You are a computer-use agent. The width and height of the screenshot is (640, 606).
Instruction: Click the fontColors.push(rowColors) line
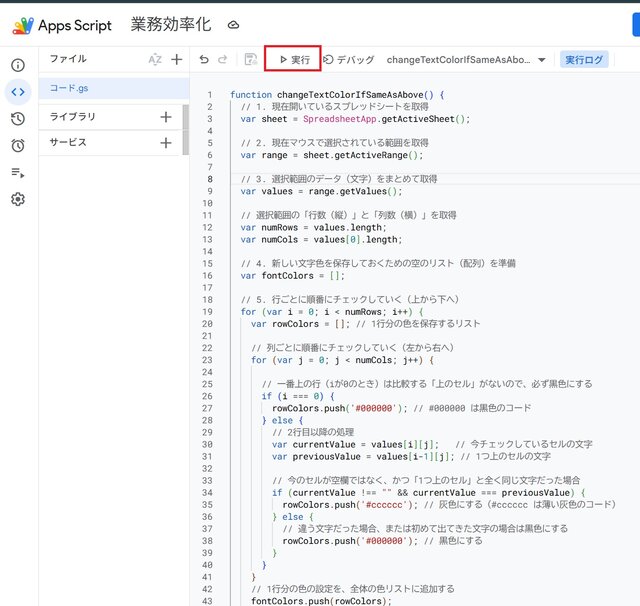click(x=321, y=601)
